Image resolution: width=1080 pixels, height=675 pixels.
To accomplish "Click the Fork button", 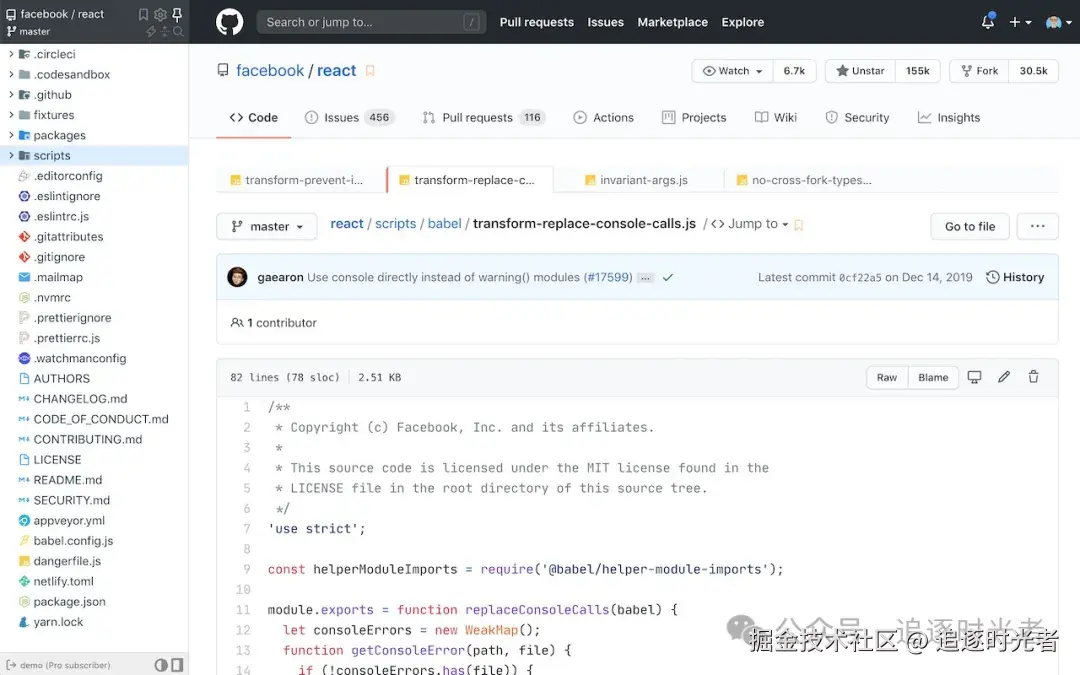I will point(979,71).
